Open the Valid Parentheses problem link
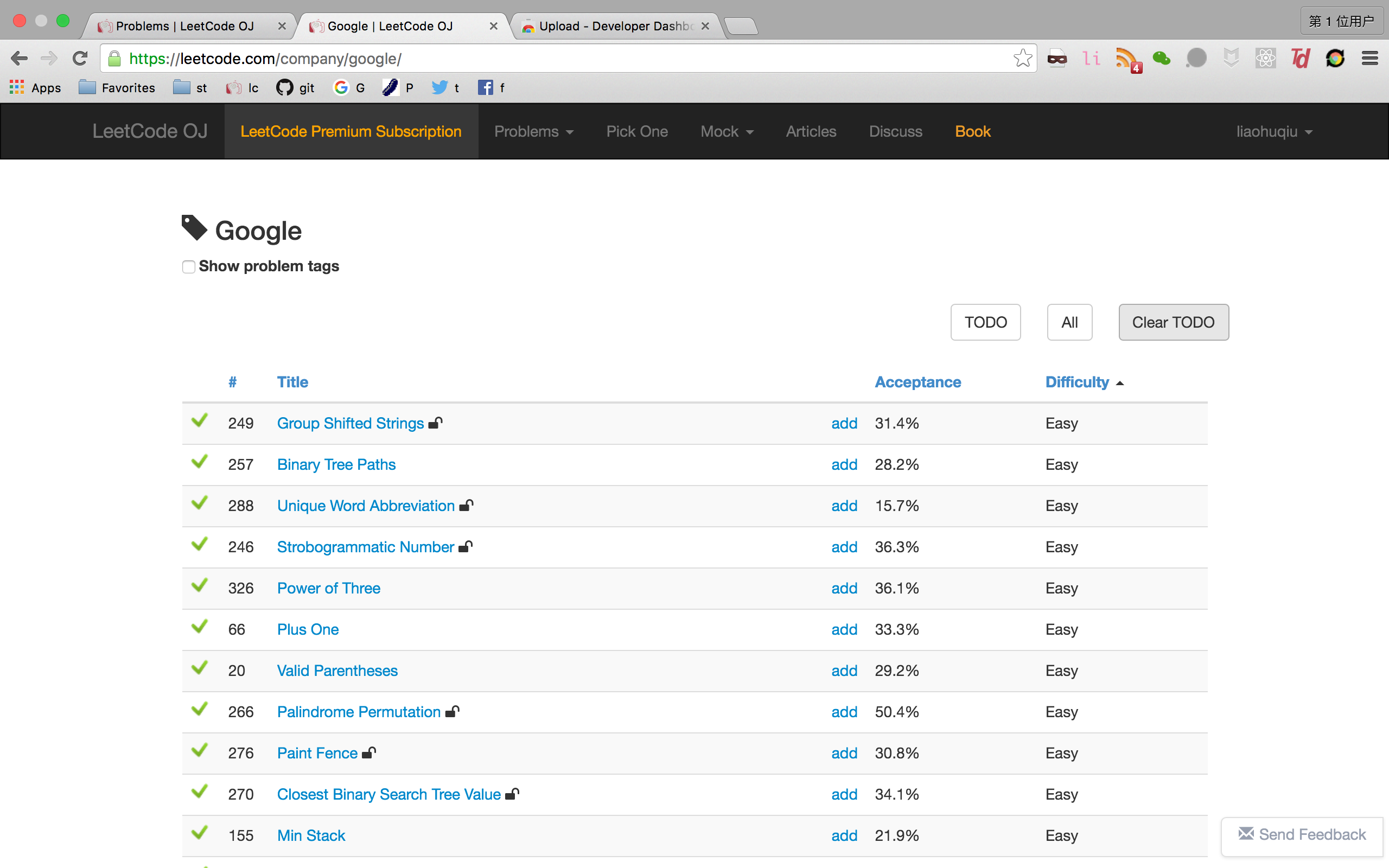The image size is (1389, 868). coord(337,671)
